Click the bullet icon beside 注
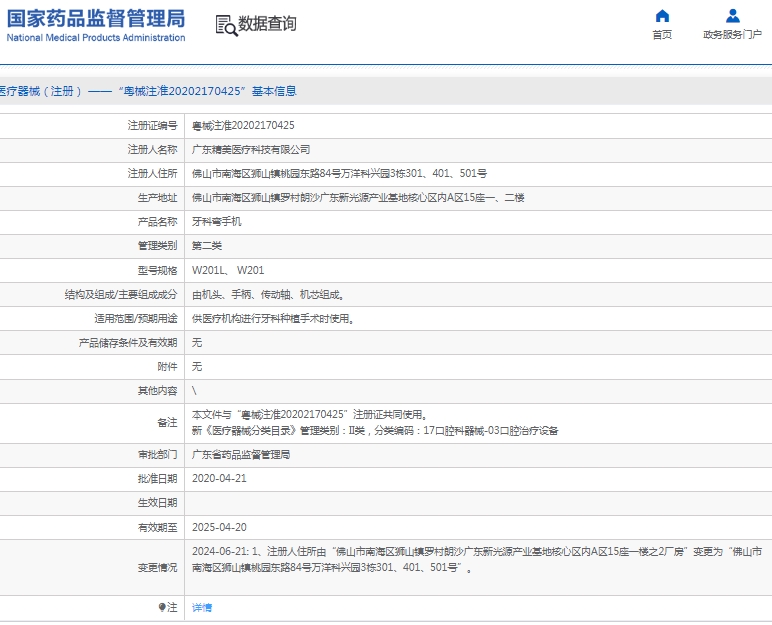772x625 pixels. [x=162, y=607]
